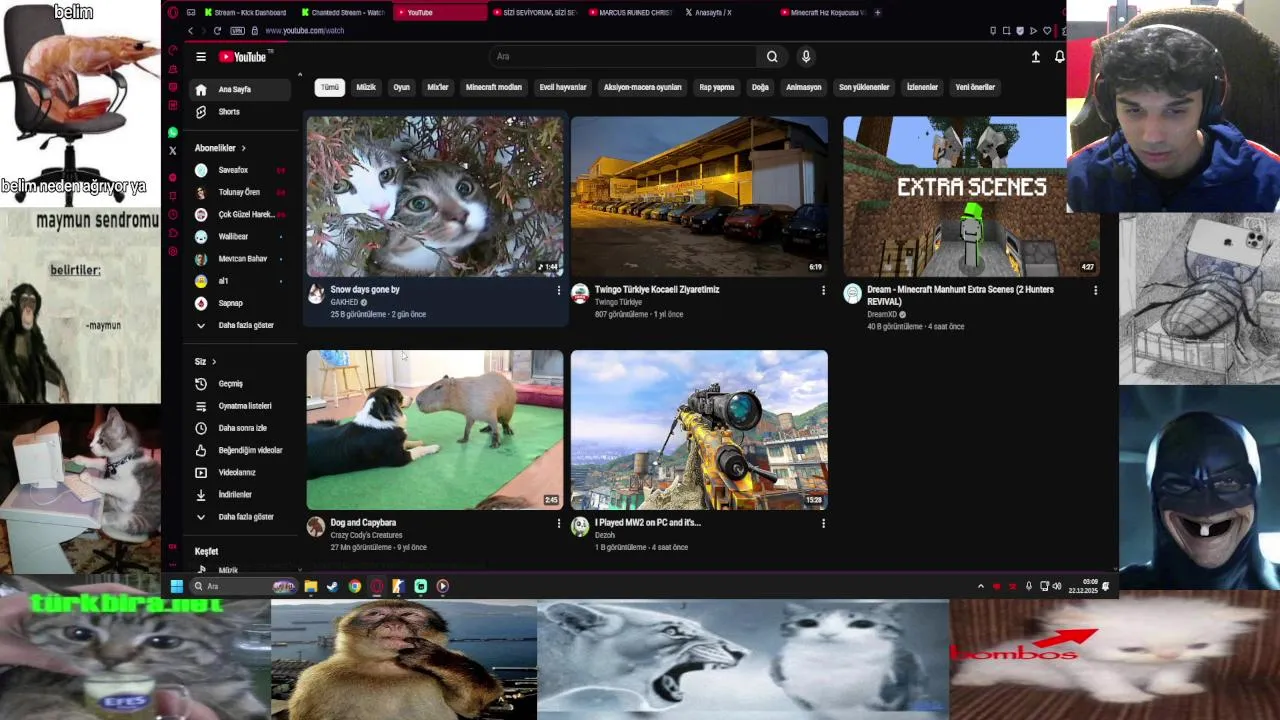Click the browser address bar URL
The height and width of the screenshot is (720, 1280).
tap(305, 31)
